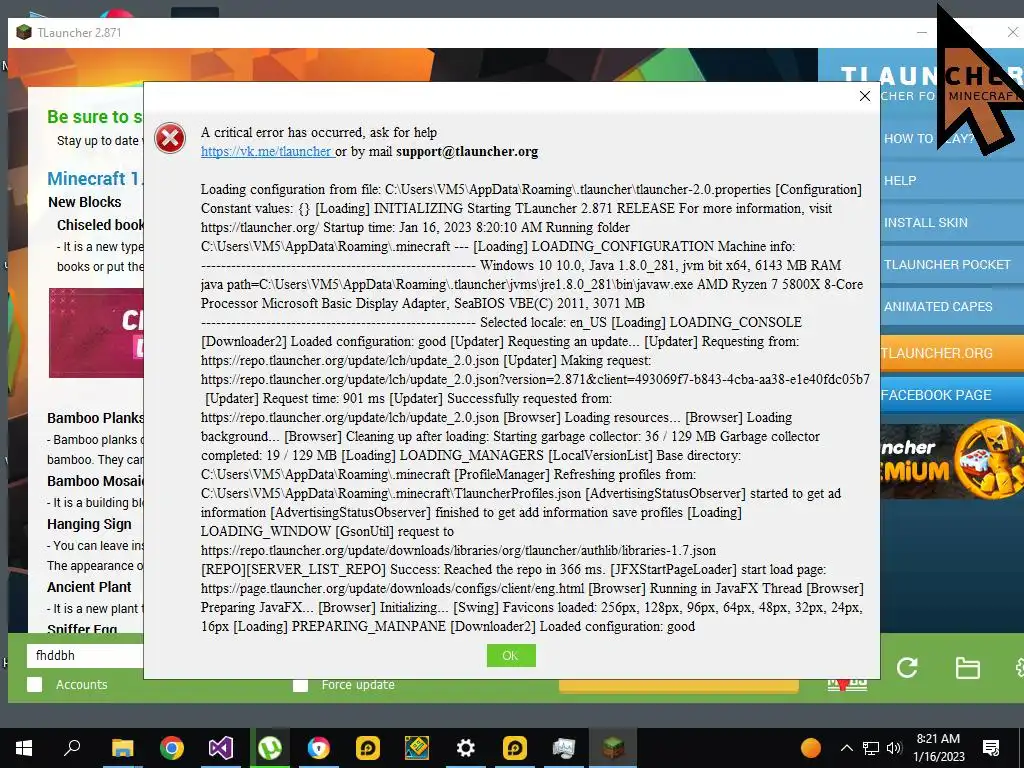Click the network icon in system tray

pos(871,748)
